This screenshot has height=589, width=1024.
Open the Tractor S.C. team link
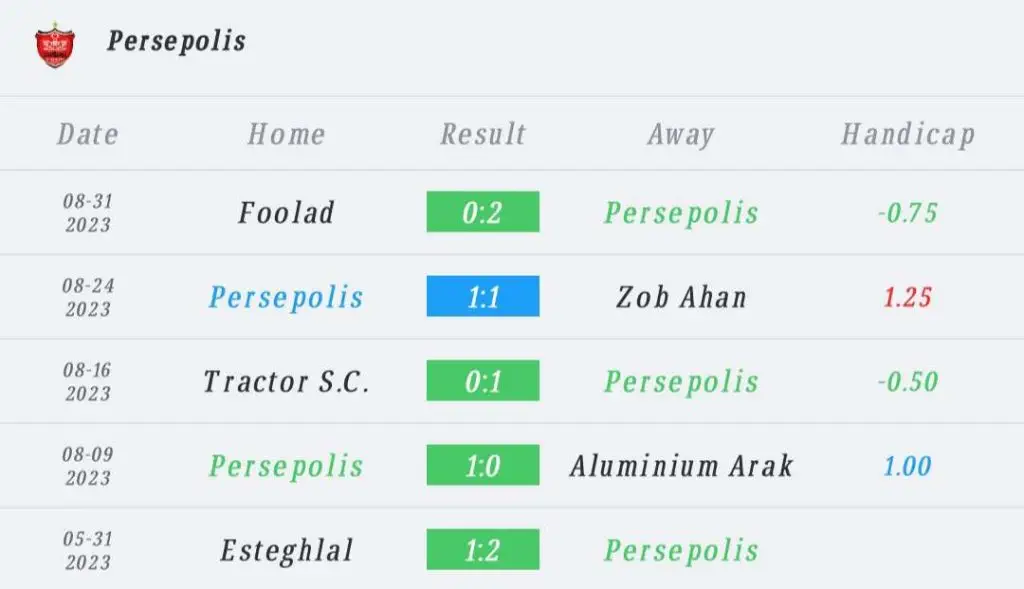286,381
